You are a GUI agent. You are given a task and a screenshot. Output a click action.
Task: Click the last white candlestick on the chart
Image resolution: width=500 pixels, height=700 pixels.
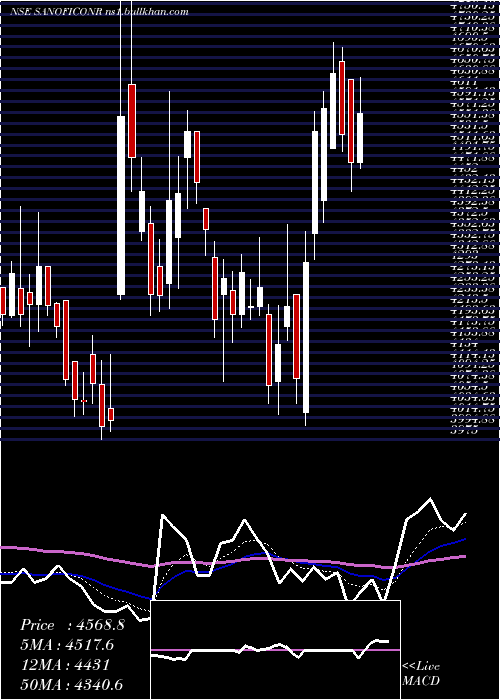360,138
